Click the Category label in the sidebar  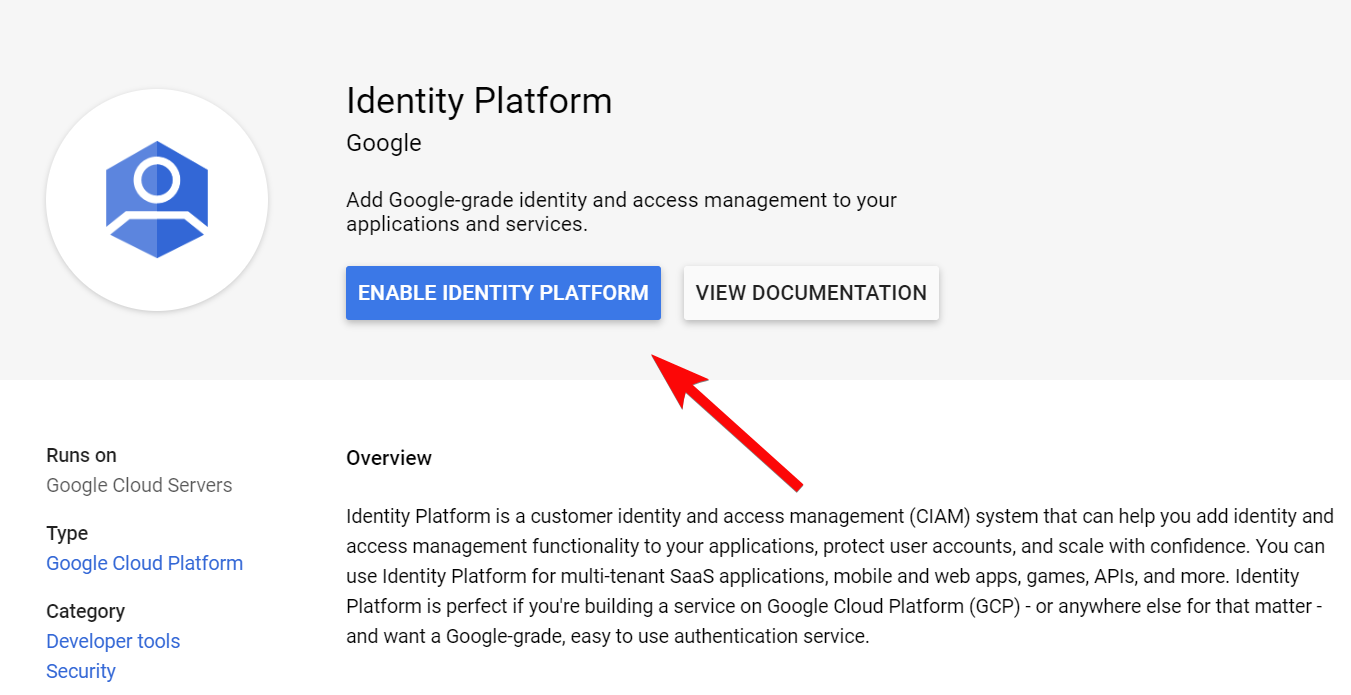pos(85,611)
